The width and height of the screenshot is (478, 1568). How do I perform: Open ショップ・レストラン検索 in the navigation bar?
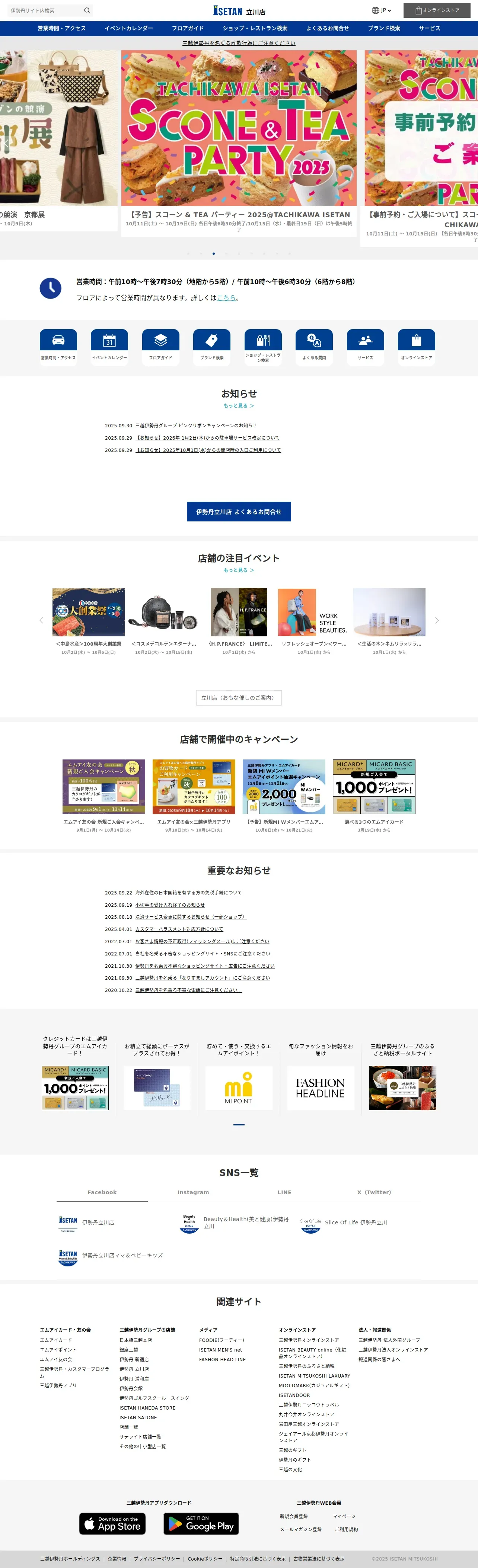pos(255,28)
